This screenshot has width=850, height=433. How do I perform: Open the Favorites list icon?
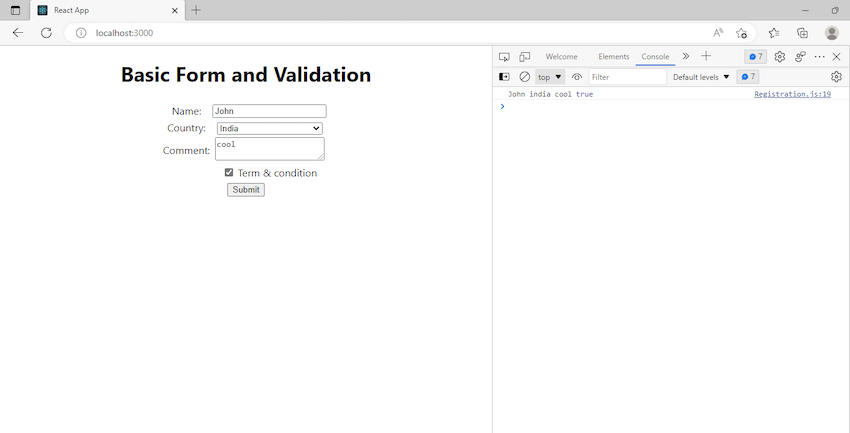[x=774, y=33]
